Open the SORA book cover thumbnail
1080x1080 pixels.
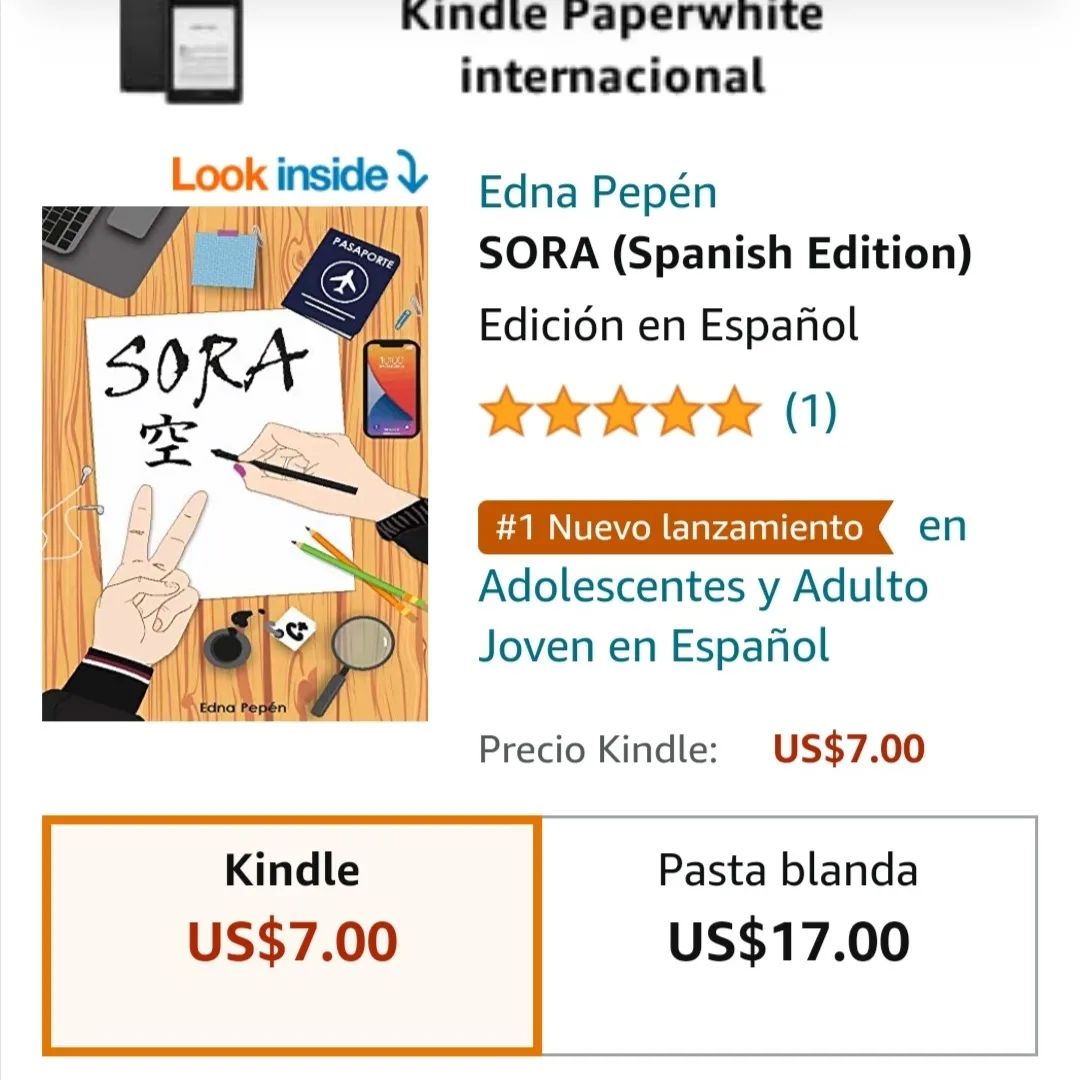point(235,464)
